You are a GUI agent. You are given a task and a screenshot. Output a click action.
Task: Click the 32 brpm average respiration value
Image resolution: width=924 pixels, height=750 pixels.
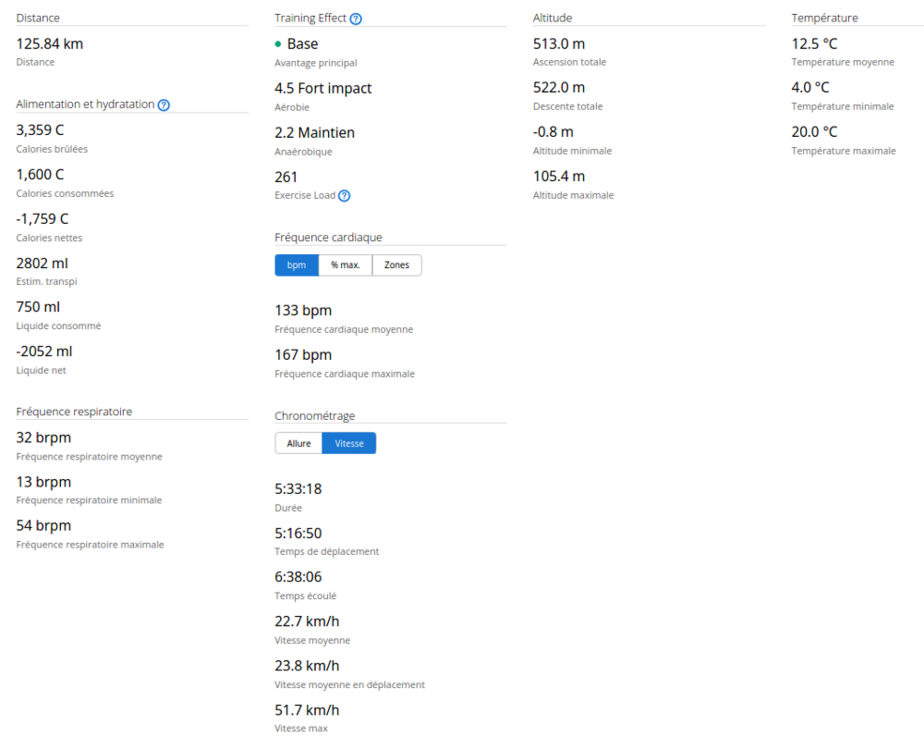pyautogui.click(x=43, y=437)
